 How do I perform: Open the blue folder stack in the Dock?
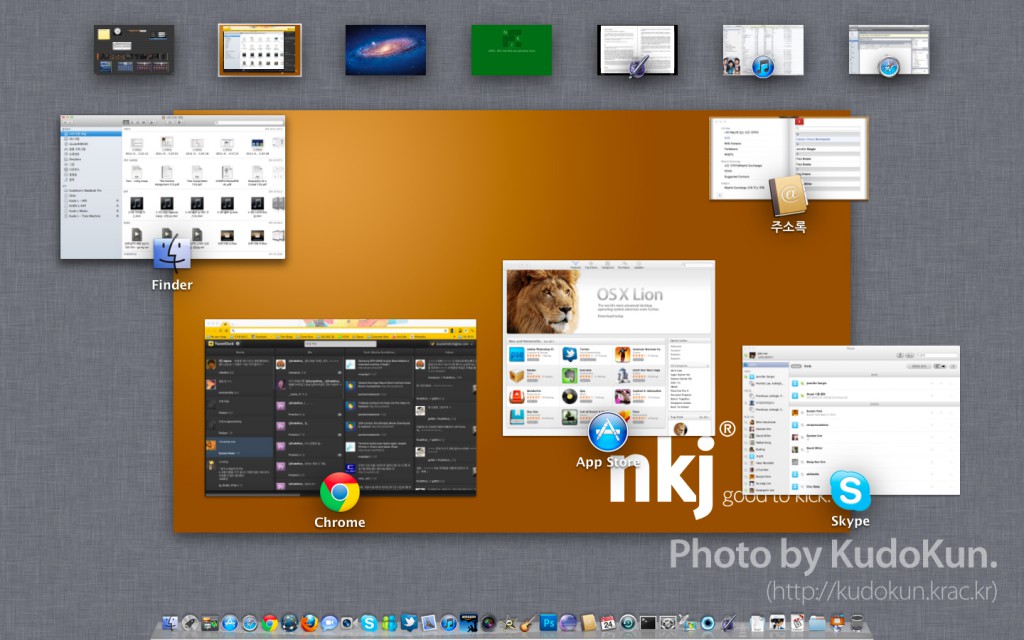point(817,623)
